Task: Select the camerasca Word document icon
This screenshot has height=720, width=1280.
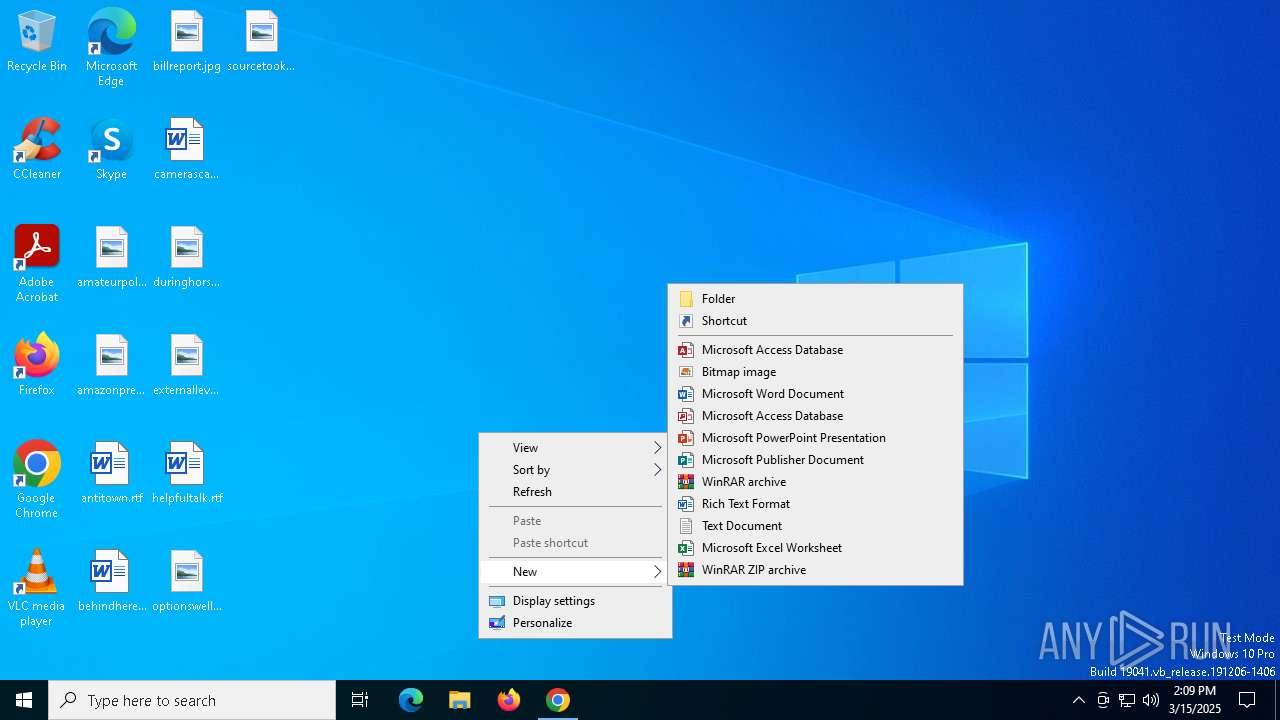Action: pos(187,150)
